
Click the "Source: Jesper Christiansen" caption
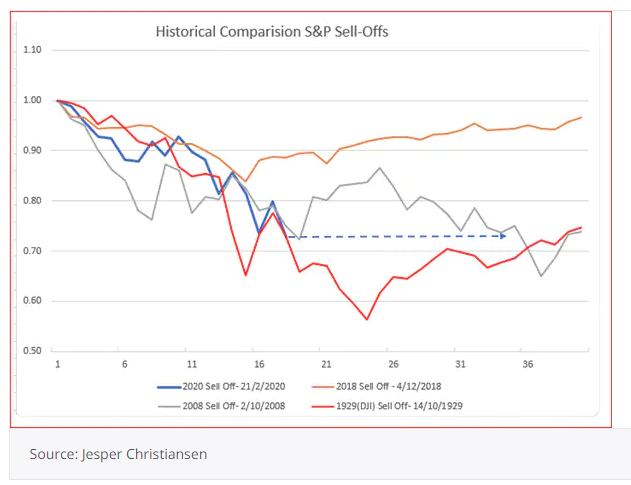tap(117, 454)
